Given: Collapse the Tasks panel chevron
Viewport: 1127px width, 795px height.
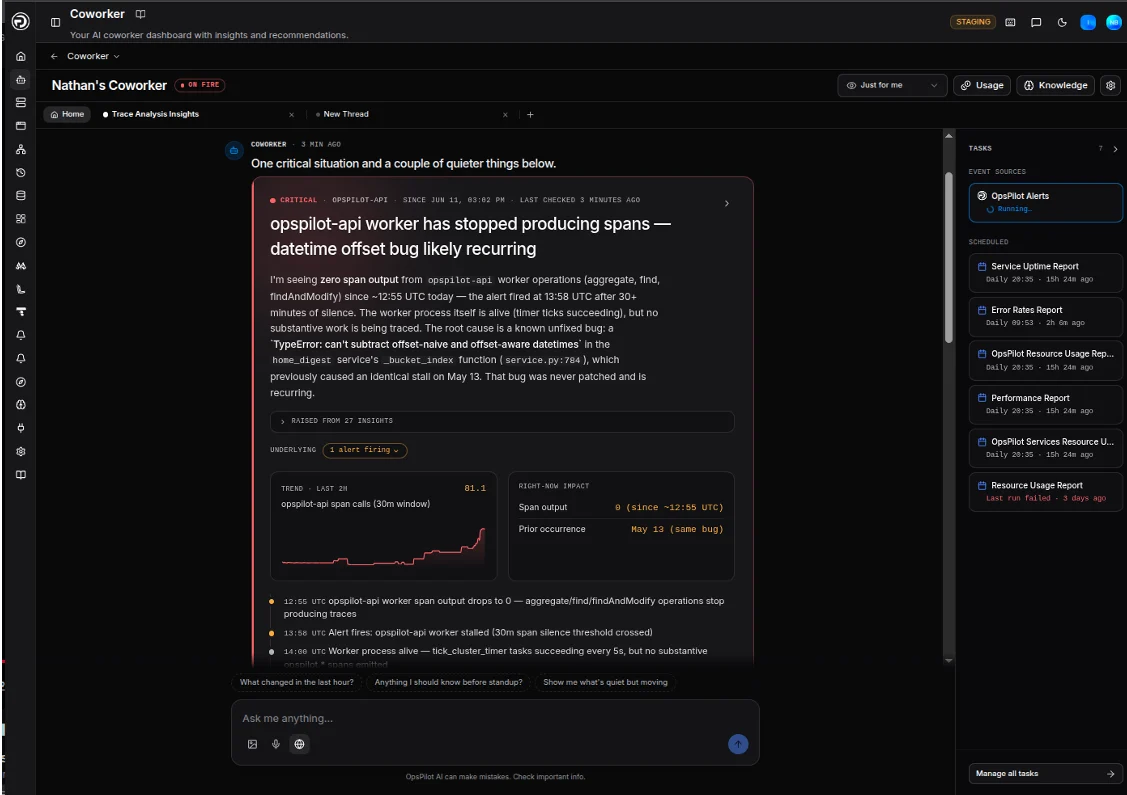Looking at the screenshot, I should pyautogui.click(x=1115, y=149).
